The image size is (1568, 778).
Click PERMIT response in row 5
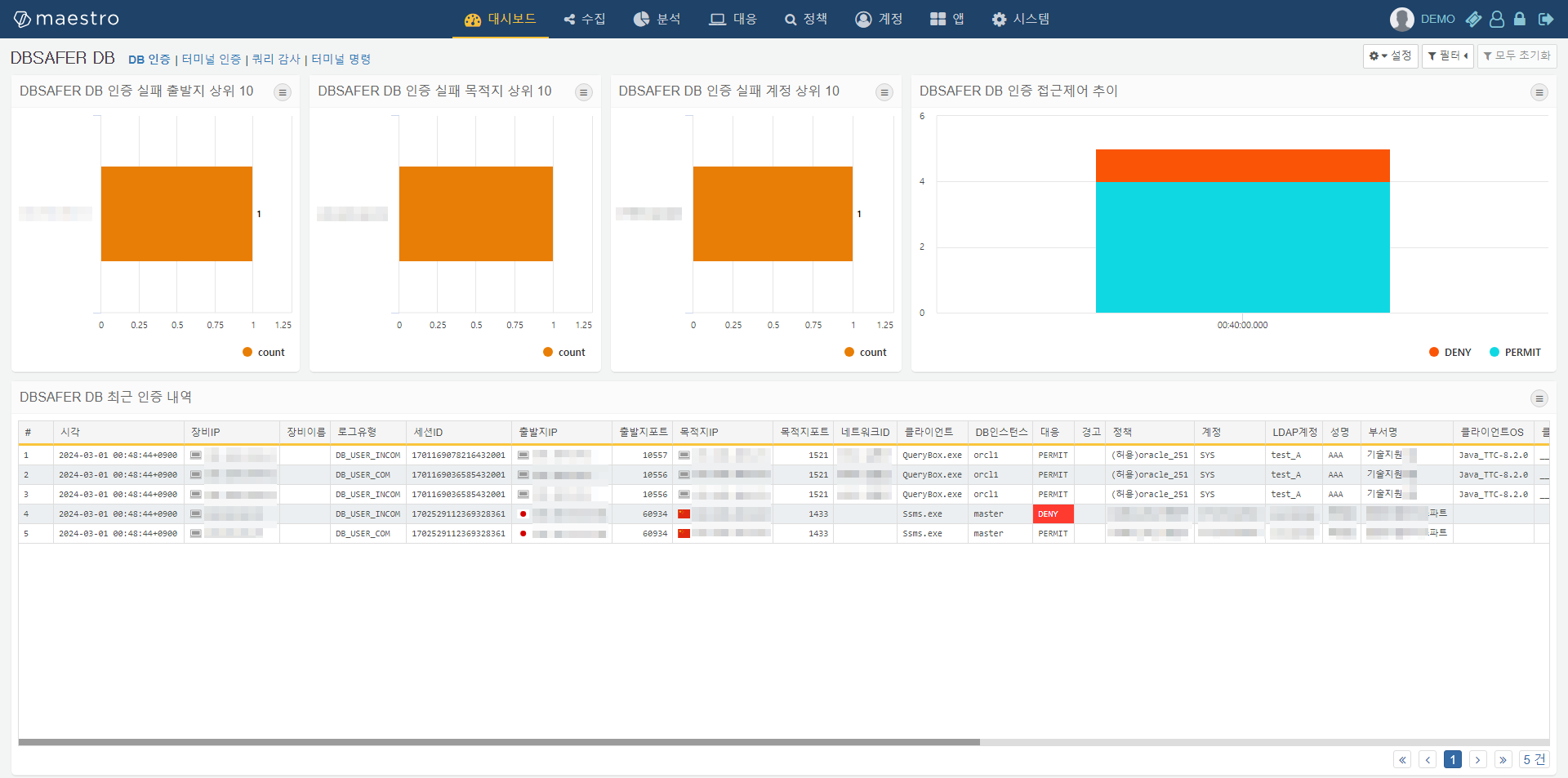(1053, 533)
